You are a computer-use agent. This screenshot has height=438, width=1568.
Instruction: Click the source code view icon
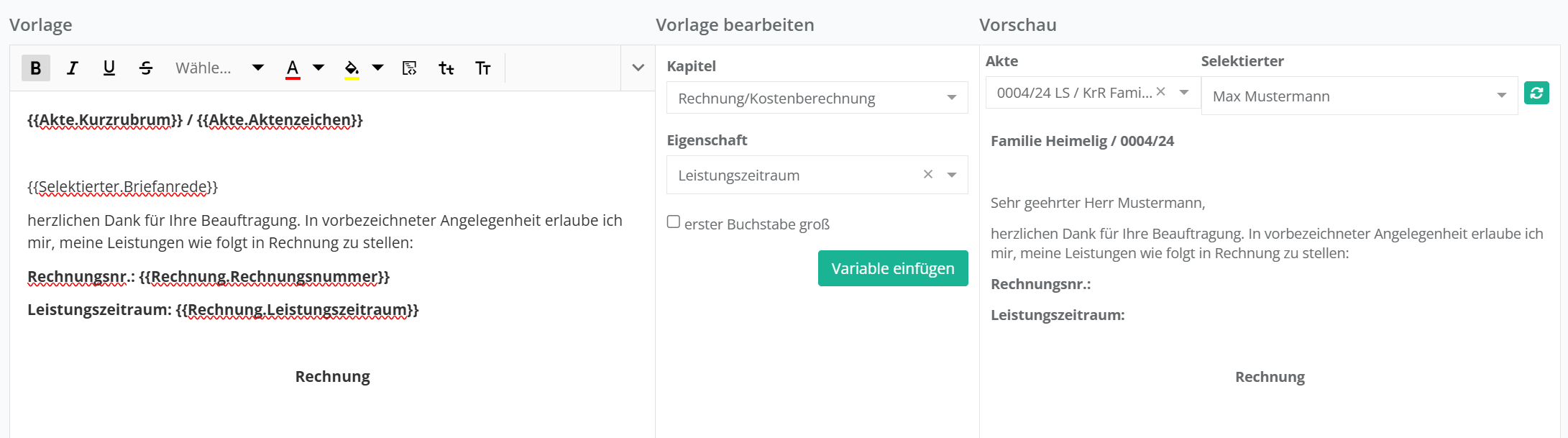(x=410, y=68)
